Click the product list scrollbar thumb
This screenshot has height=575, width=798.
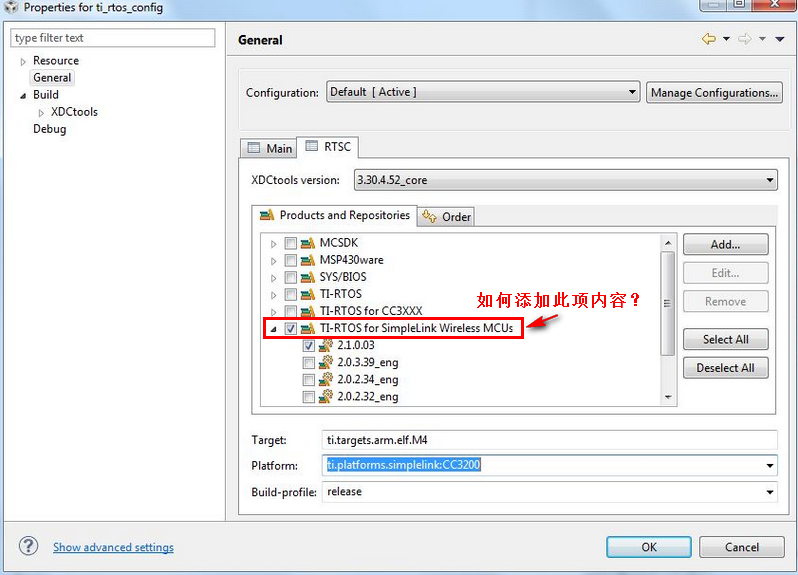pos(668,303)
